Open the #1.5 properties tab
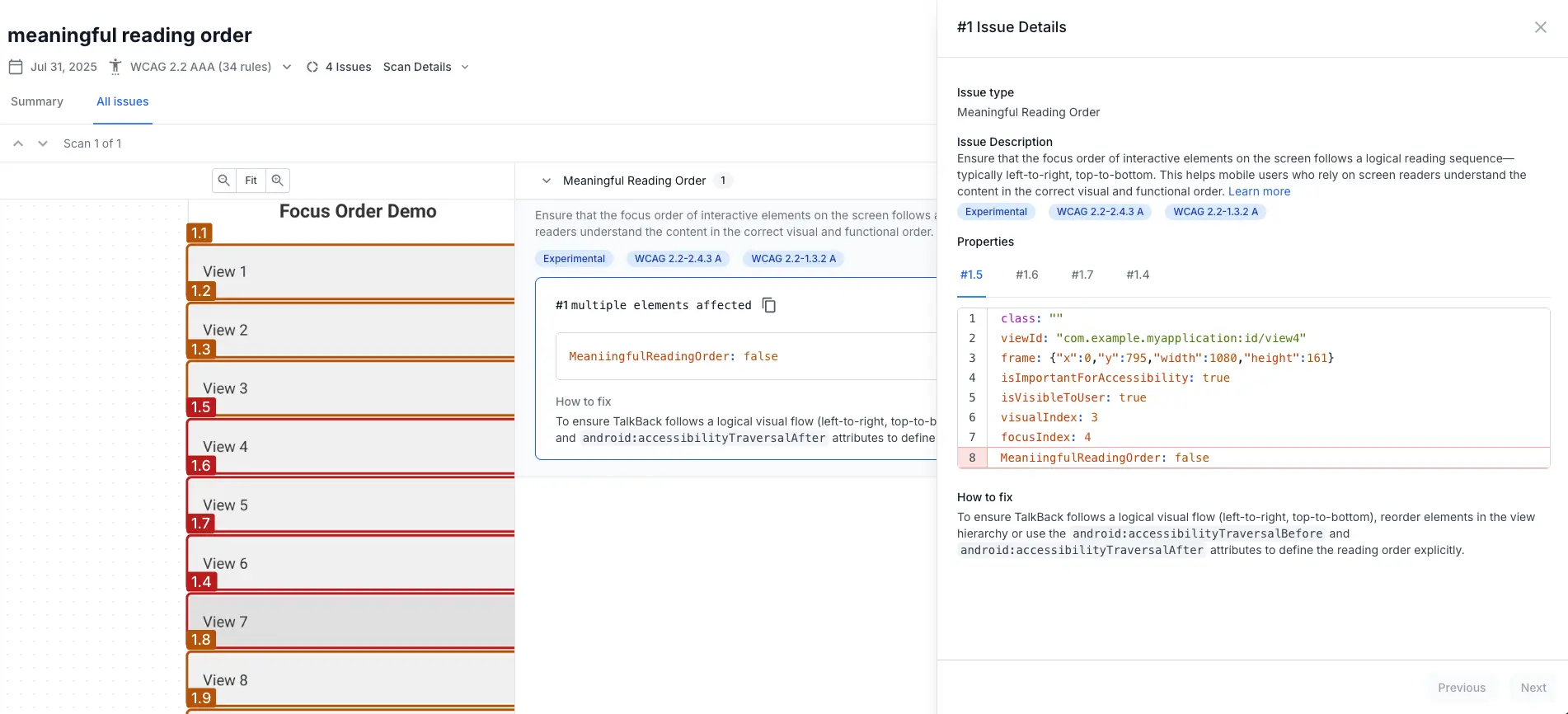The width and height of the screenshot is (1568, 714). click(971, 275)
